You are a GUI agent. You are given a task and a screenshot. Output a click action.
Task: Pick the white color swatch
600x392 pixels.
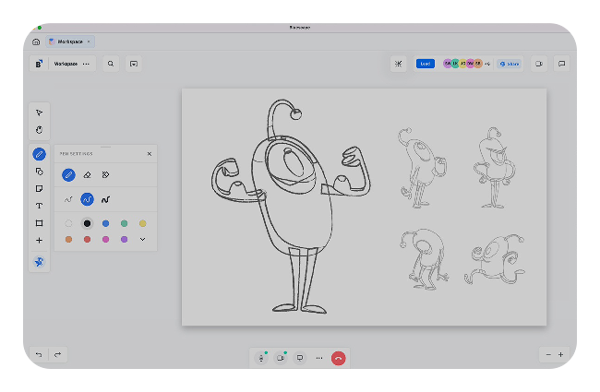[x=68, y=223]
